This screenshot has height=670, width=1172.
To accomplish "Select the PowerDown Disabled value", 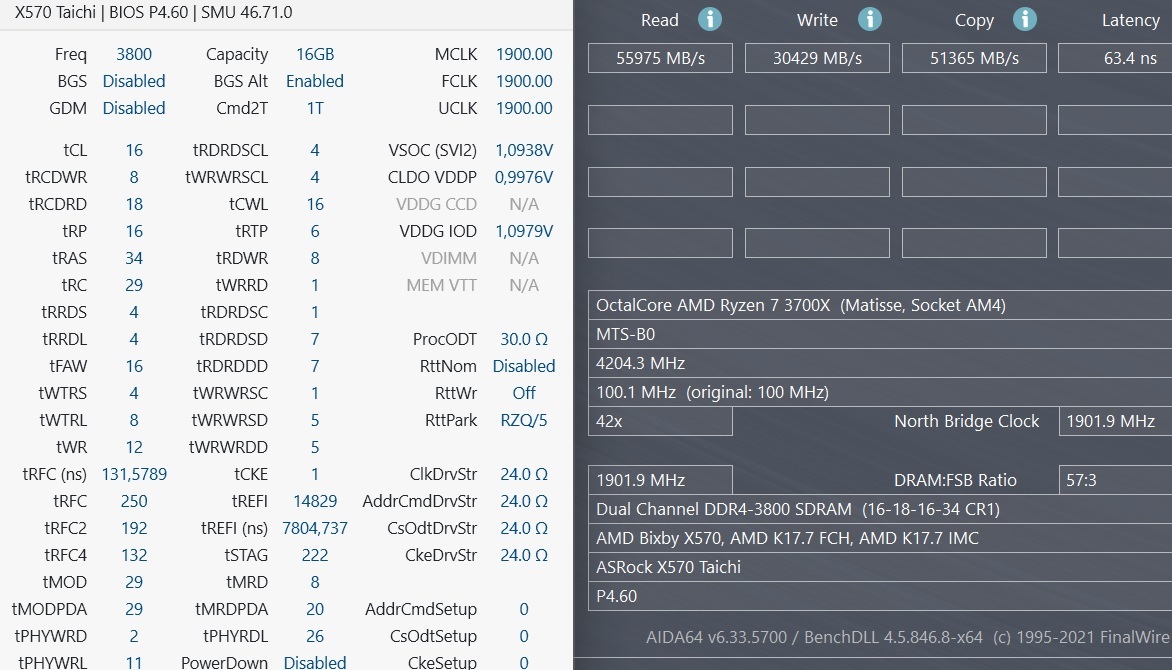I will [315, 662].
